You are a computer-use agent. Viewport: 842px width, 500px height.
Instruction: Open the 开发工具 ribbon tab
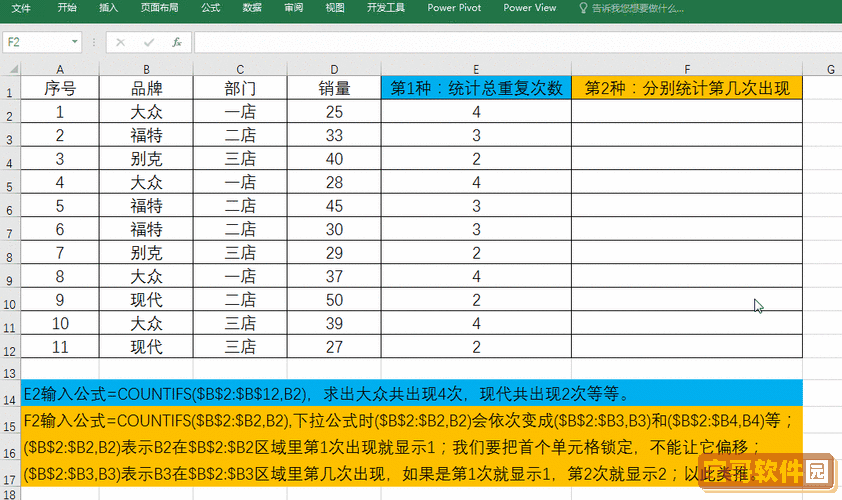click(386, 8)
